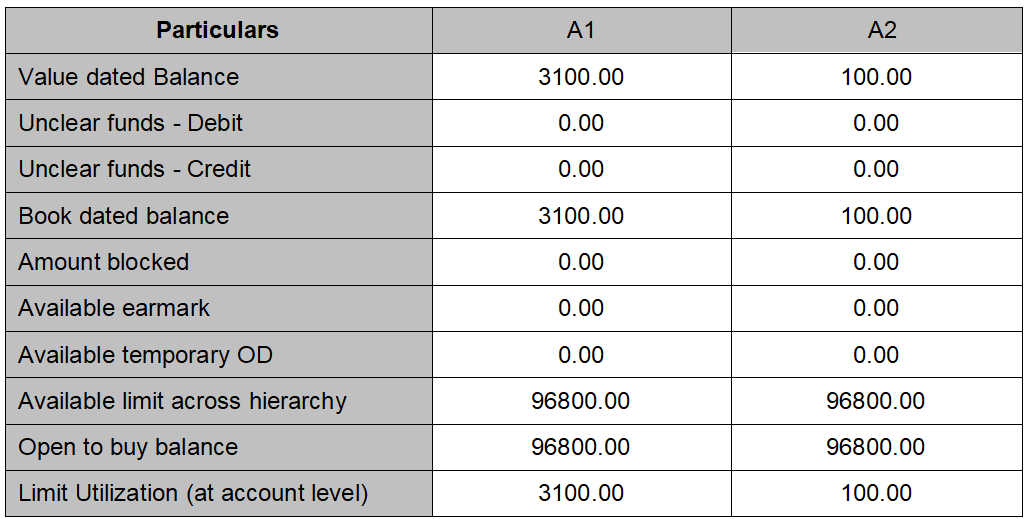Screen dimensions: 1030x519
Task: Click the Amount blocked row label
Action: [x=104, y=262]
